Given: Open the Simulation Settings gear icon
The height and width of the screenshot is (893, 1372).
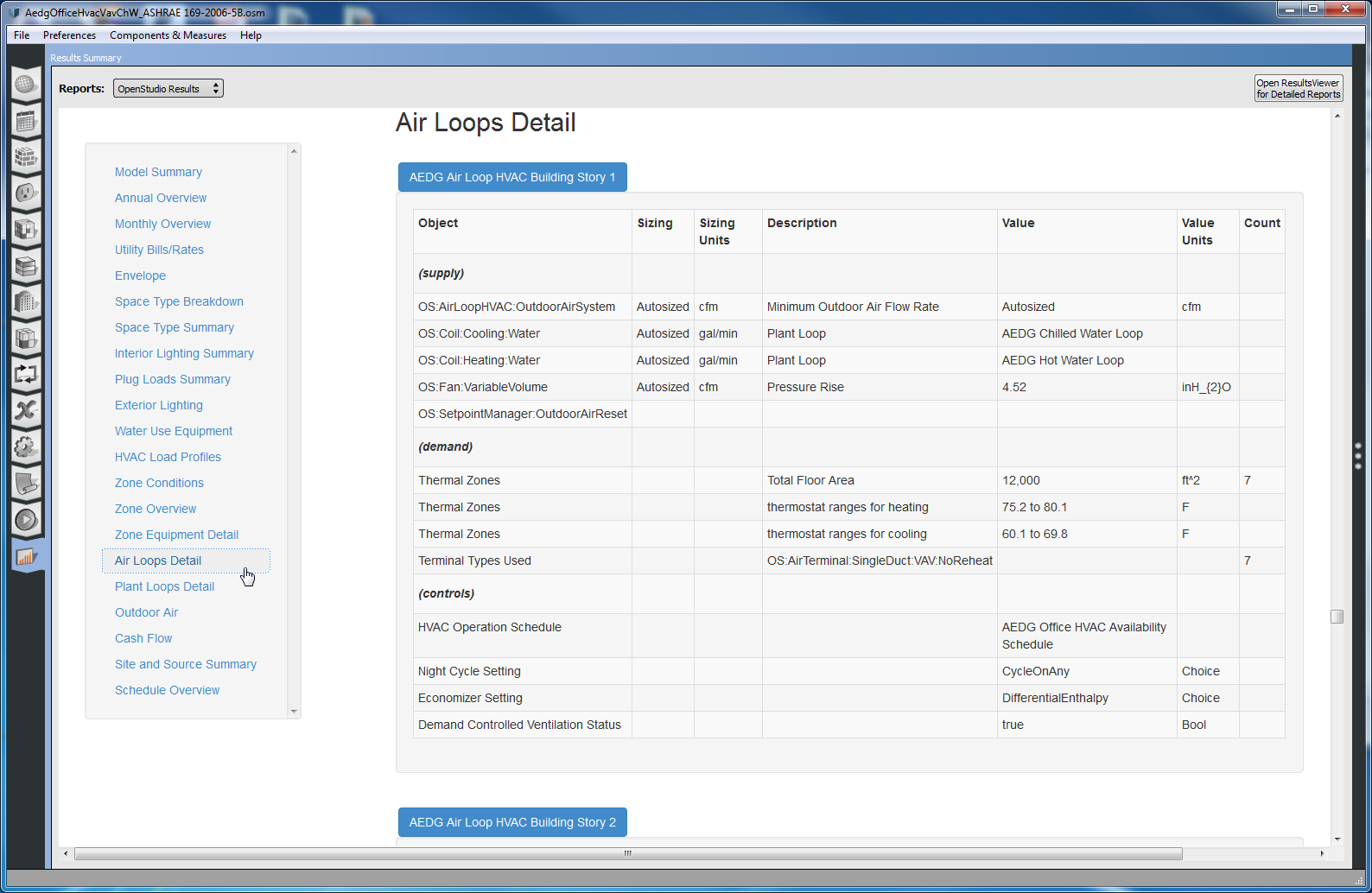Looking at the screenshot, I should tap(26, 446).
